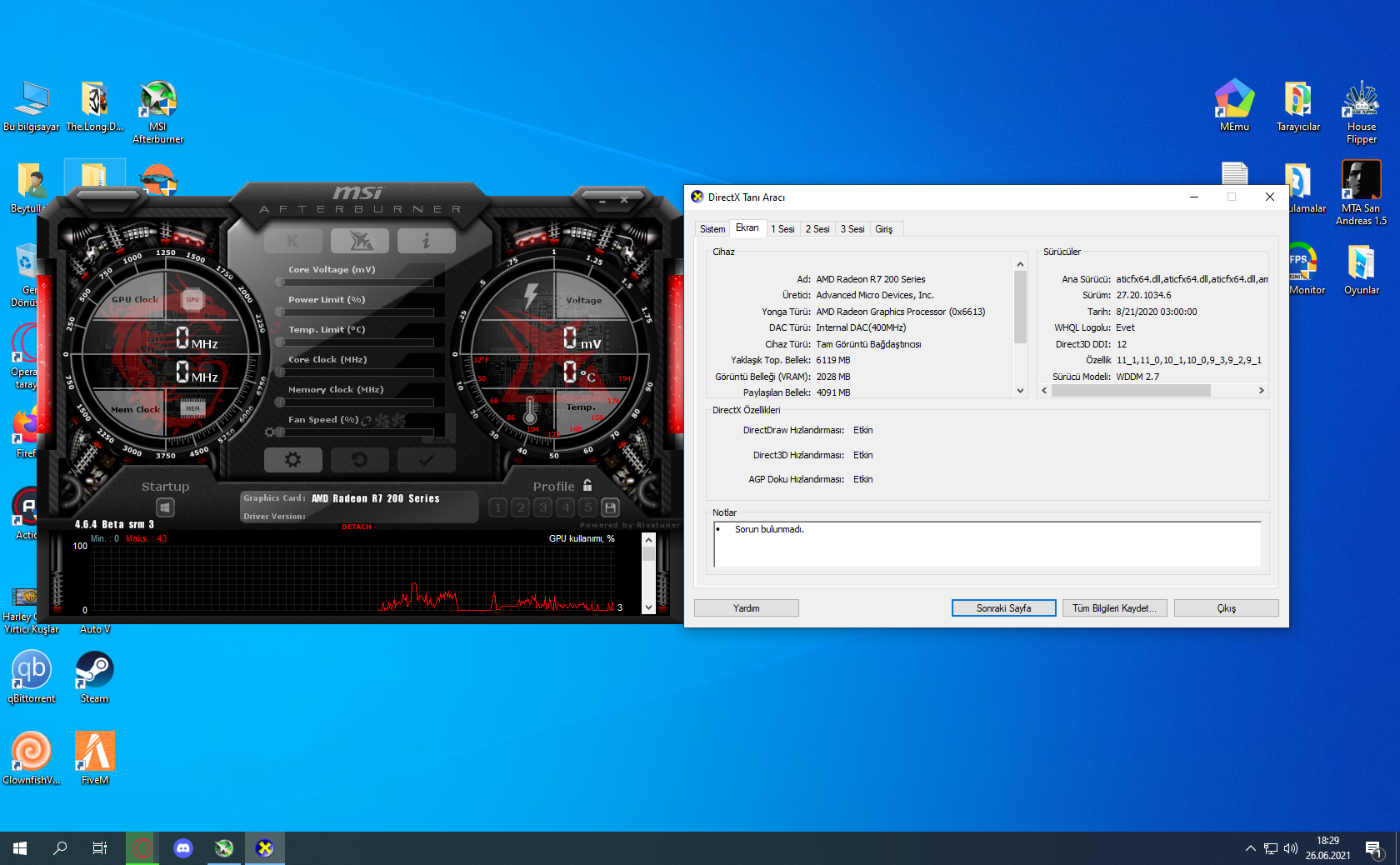Select the FiveM desktop shortcut
Image resolution: width=1400 pixels, height=865 pixels.
point(95,759)
